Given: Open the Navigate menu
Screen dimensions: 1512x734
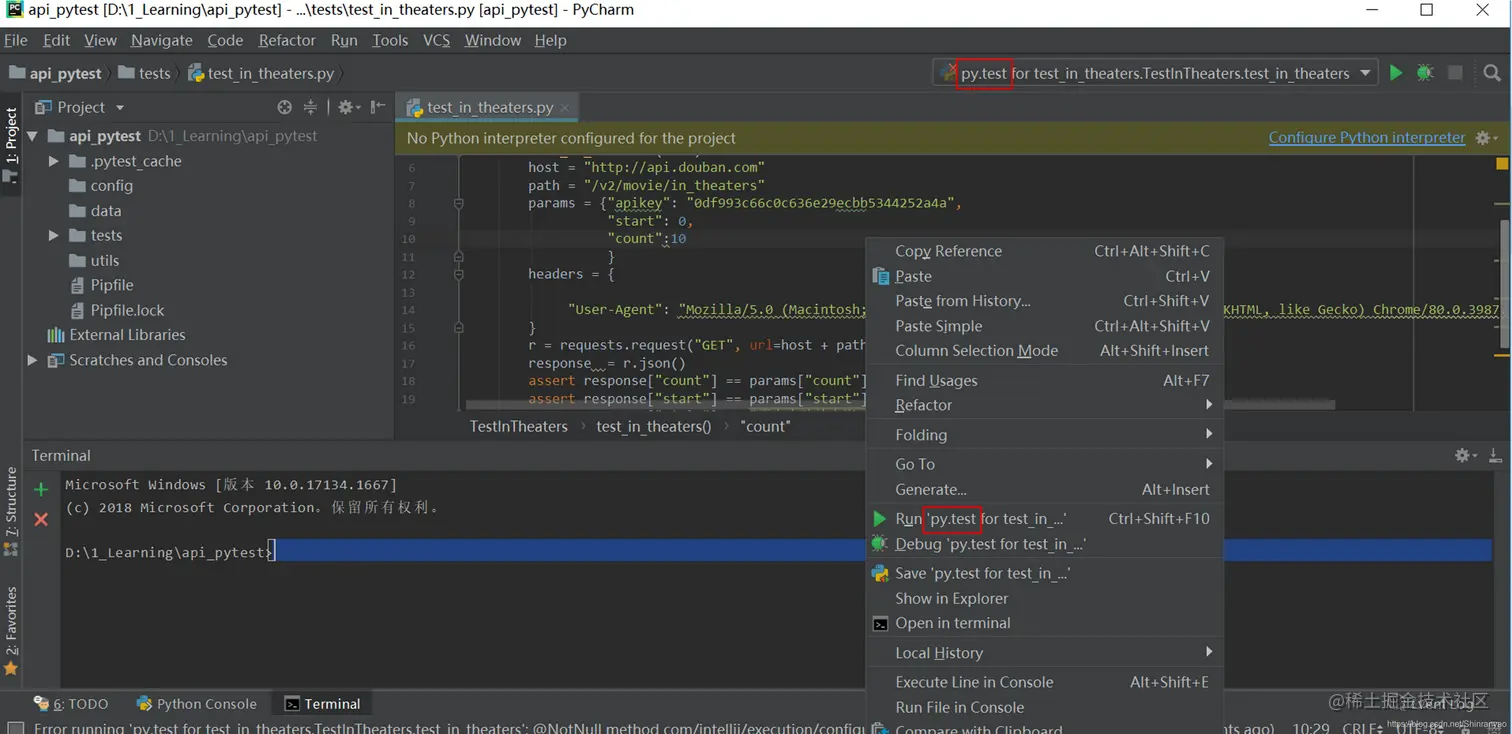Looking at the screenshot, I should click(161, 40).
